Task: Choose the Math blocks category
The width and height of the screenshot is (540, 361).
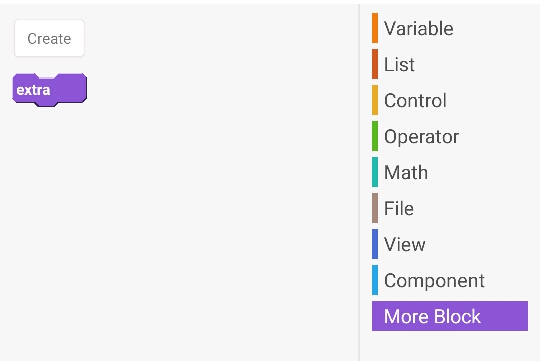Action: [x=450, y=172]
